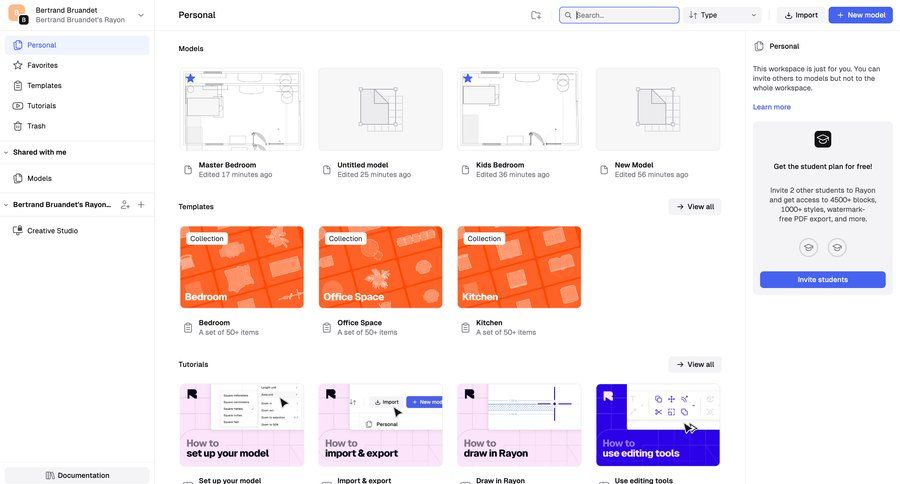Go to Favorites in the sidebar

click(x=77, y=65)
